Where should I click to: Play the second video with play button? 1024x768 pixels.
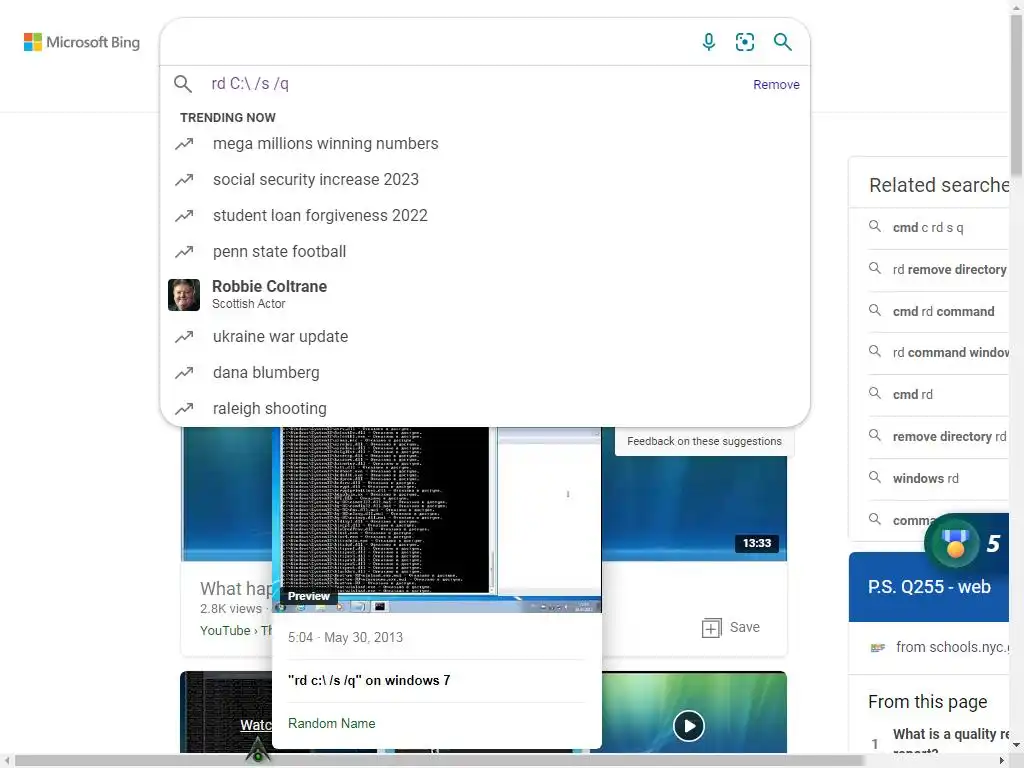click(x=689, y=726)
